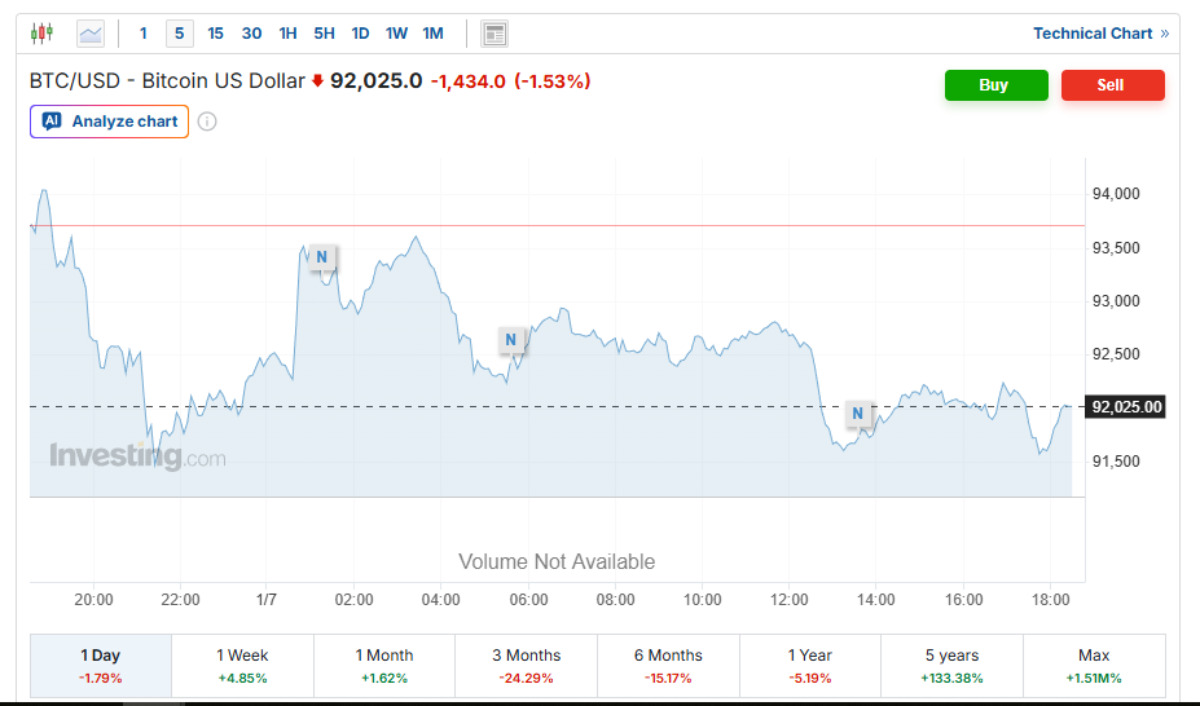The image size is (1200, 706).
Task: Set chart interval to 15 minutes
Action: coord(215,34)
